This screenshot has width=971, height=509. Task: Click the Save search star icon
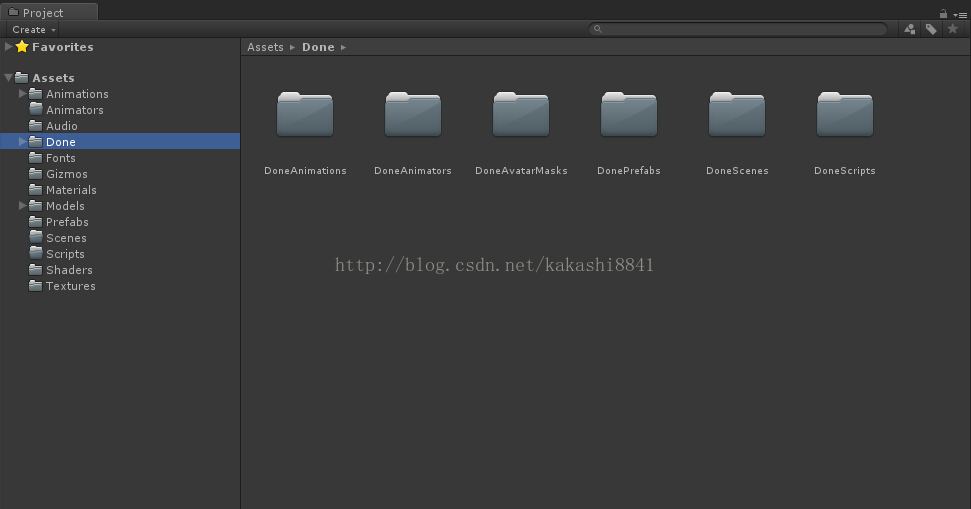(952, 29)
